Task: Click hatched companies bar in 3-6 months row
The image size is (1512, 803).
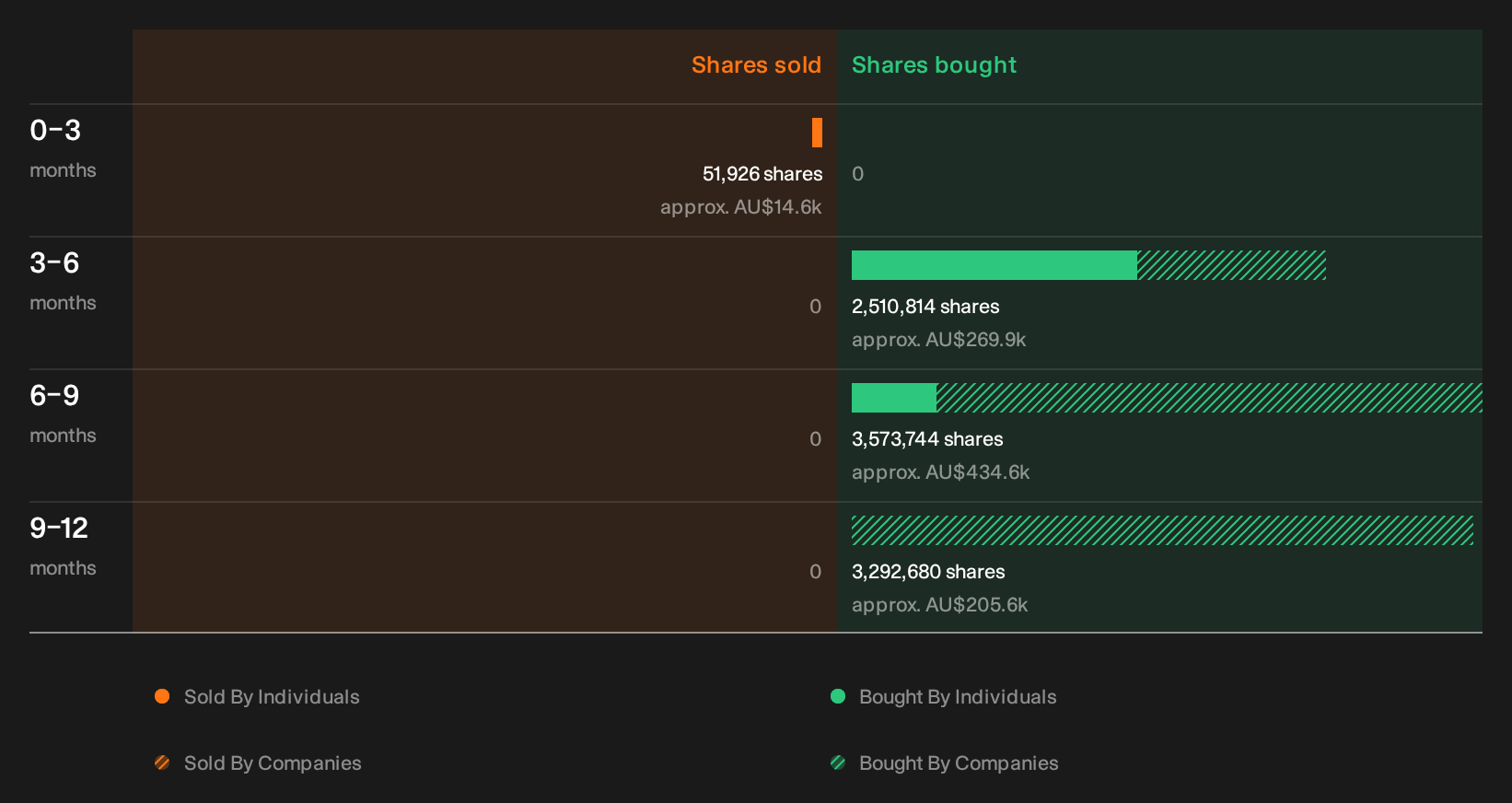Action: pos(1232,265)
